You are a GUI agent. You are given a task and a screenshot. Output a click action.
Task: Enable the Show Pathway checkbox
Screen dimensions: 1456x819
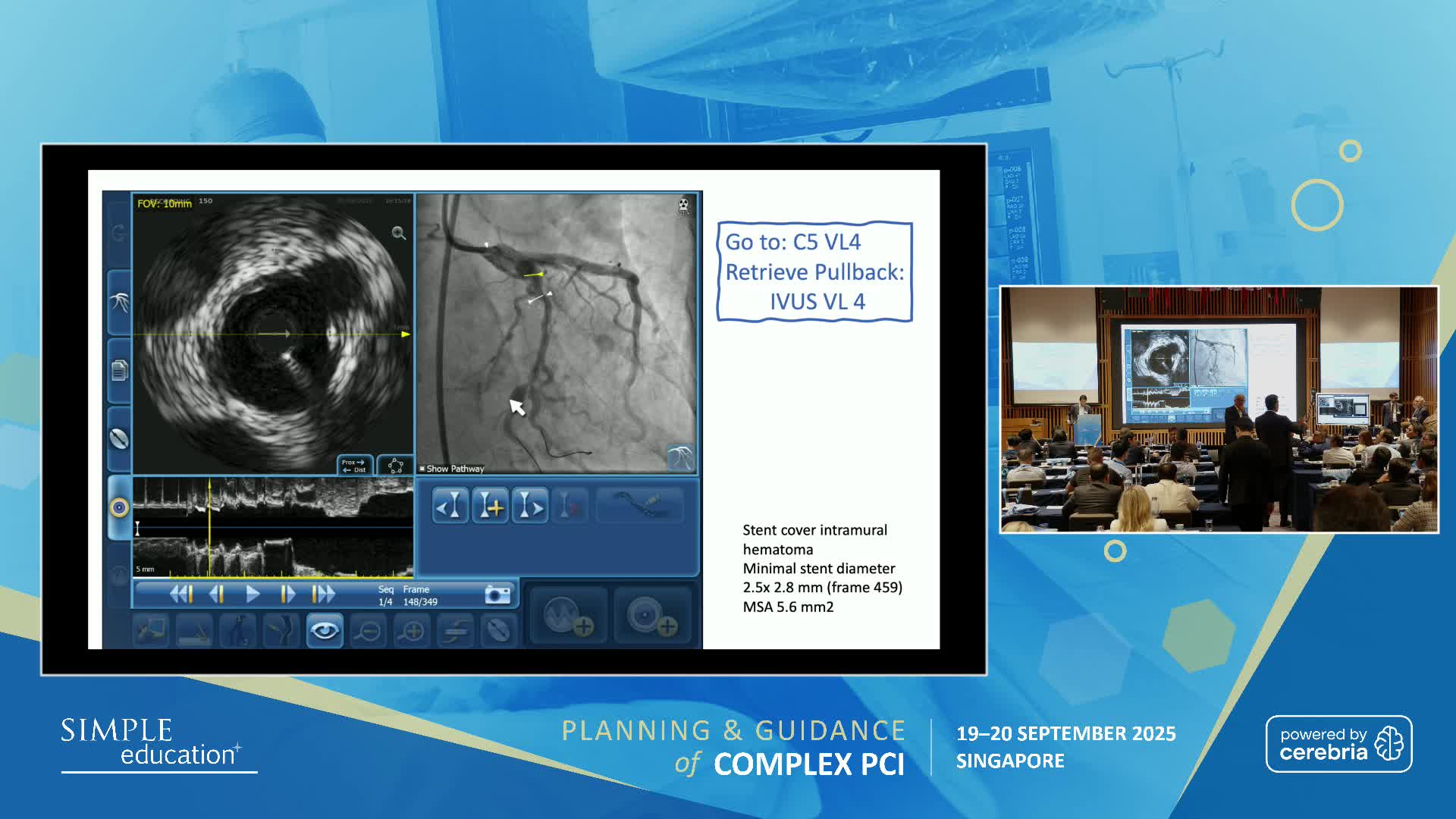pyautogui.click(x=422, y=469)
